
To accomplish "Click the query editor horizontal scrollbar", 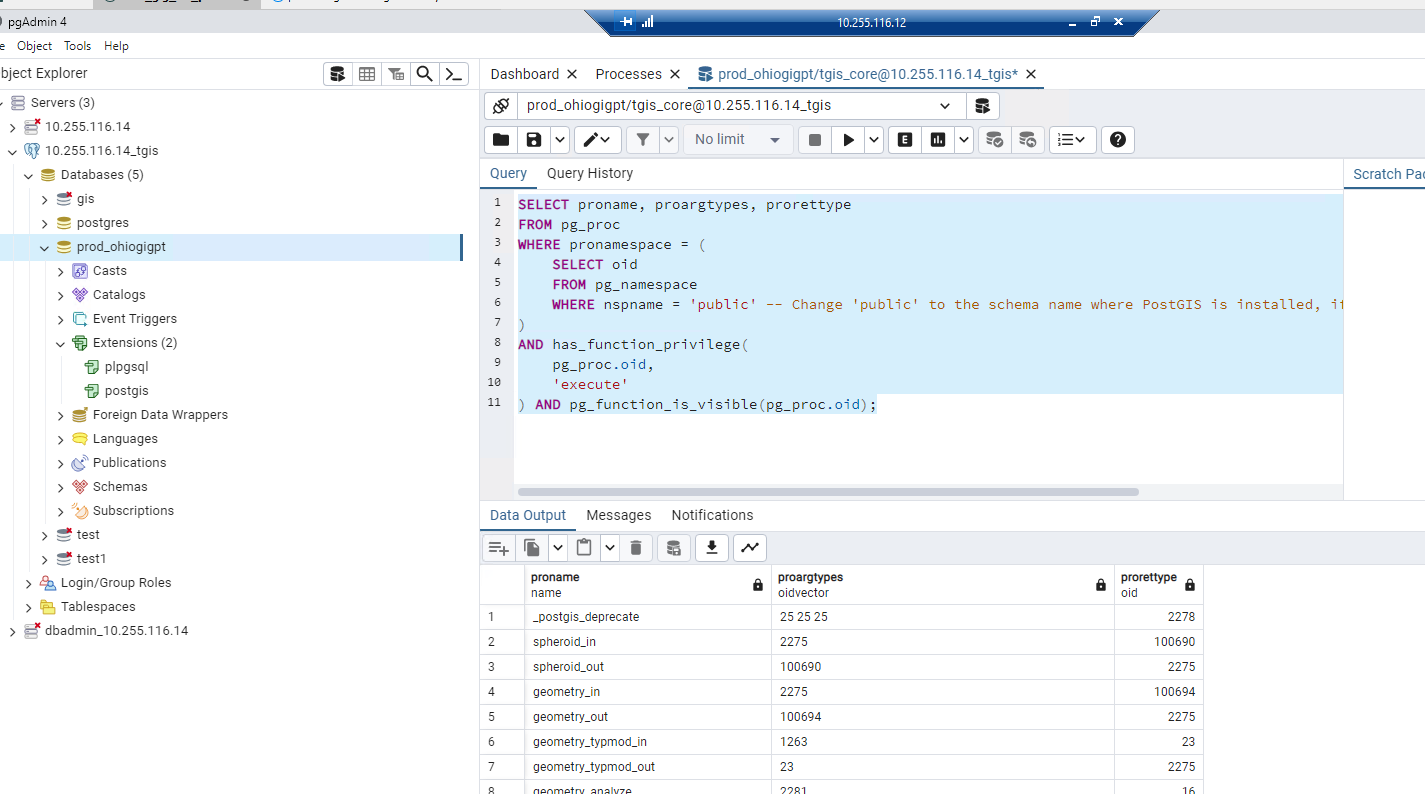I will [x=828, y=492].
